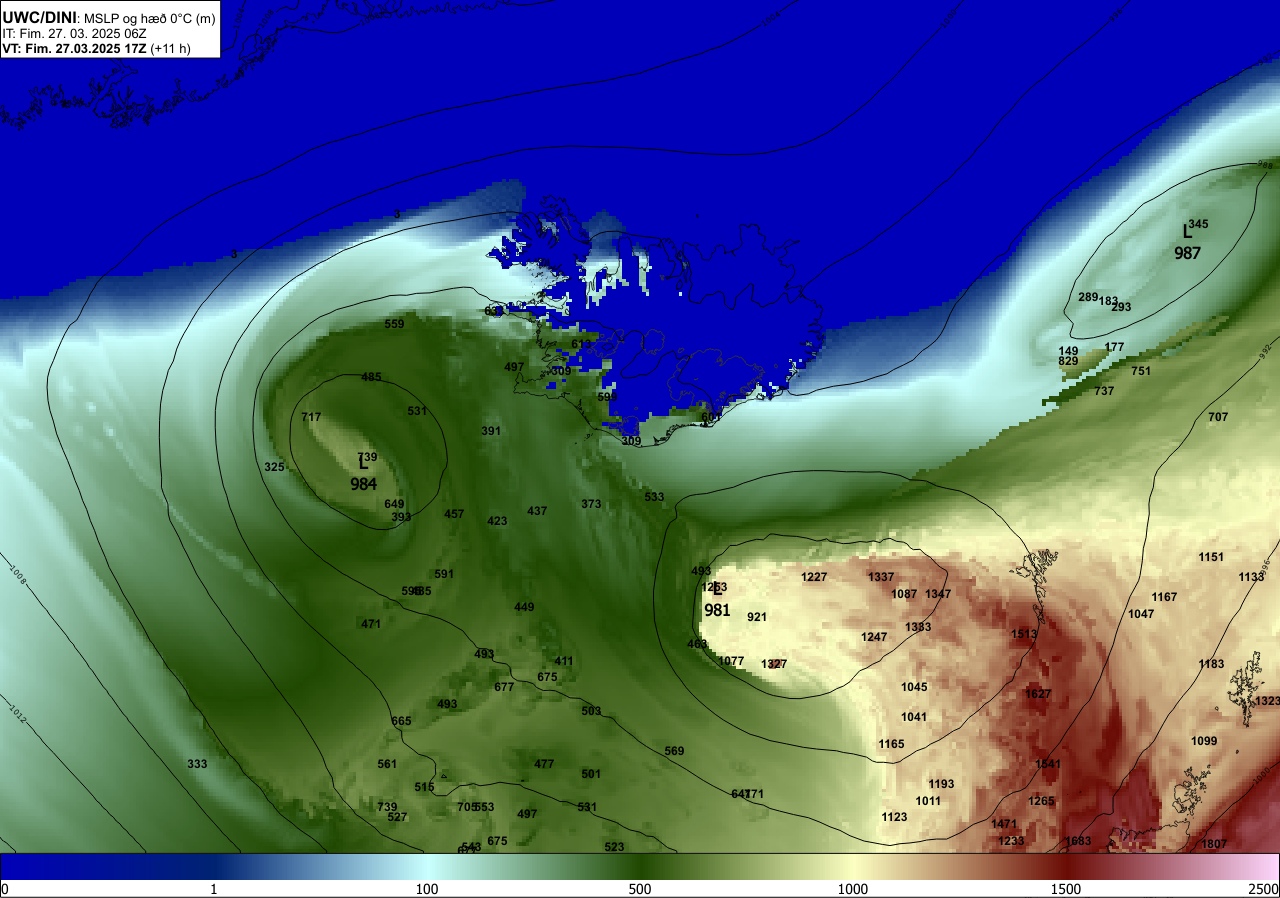Click the 523 height value

[614, 847]
